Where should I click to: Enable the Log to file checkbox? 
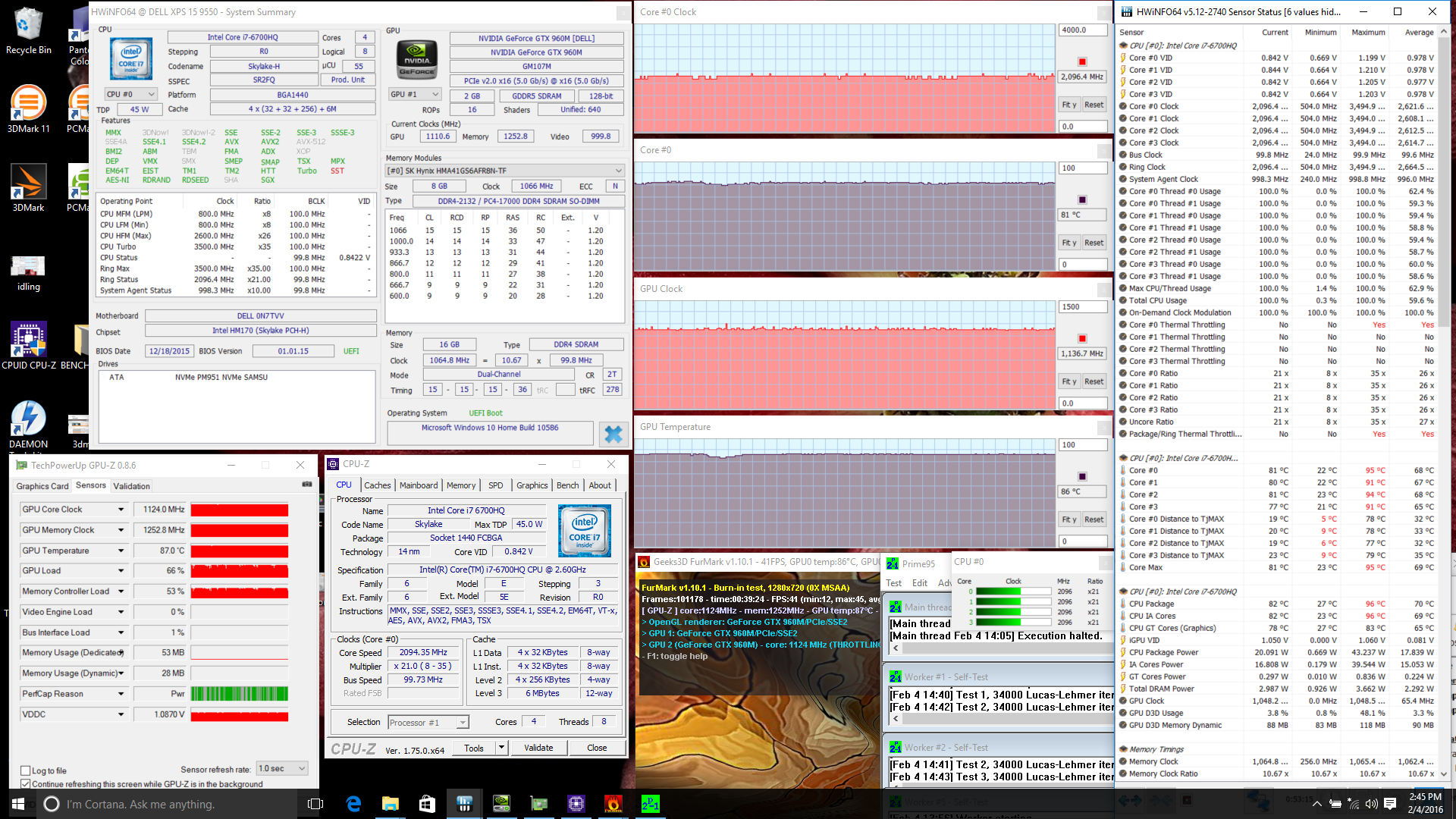click(x=26, y=770)
